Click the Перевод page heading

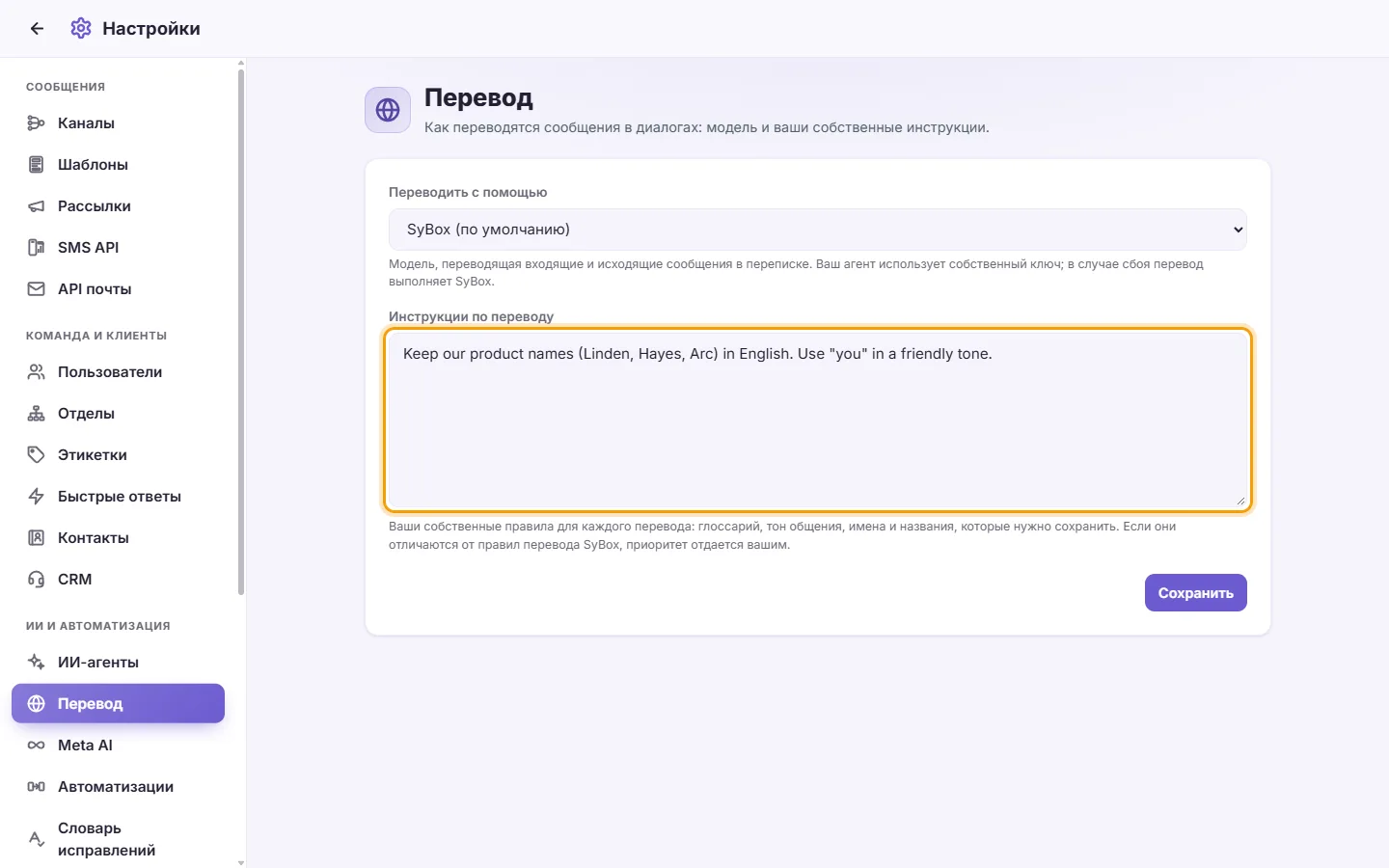pyautogui.click(x=478, y=97)
